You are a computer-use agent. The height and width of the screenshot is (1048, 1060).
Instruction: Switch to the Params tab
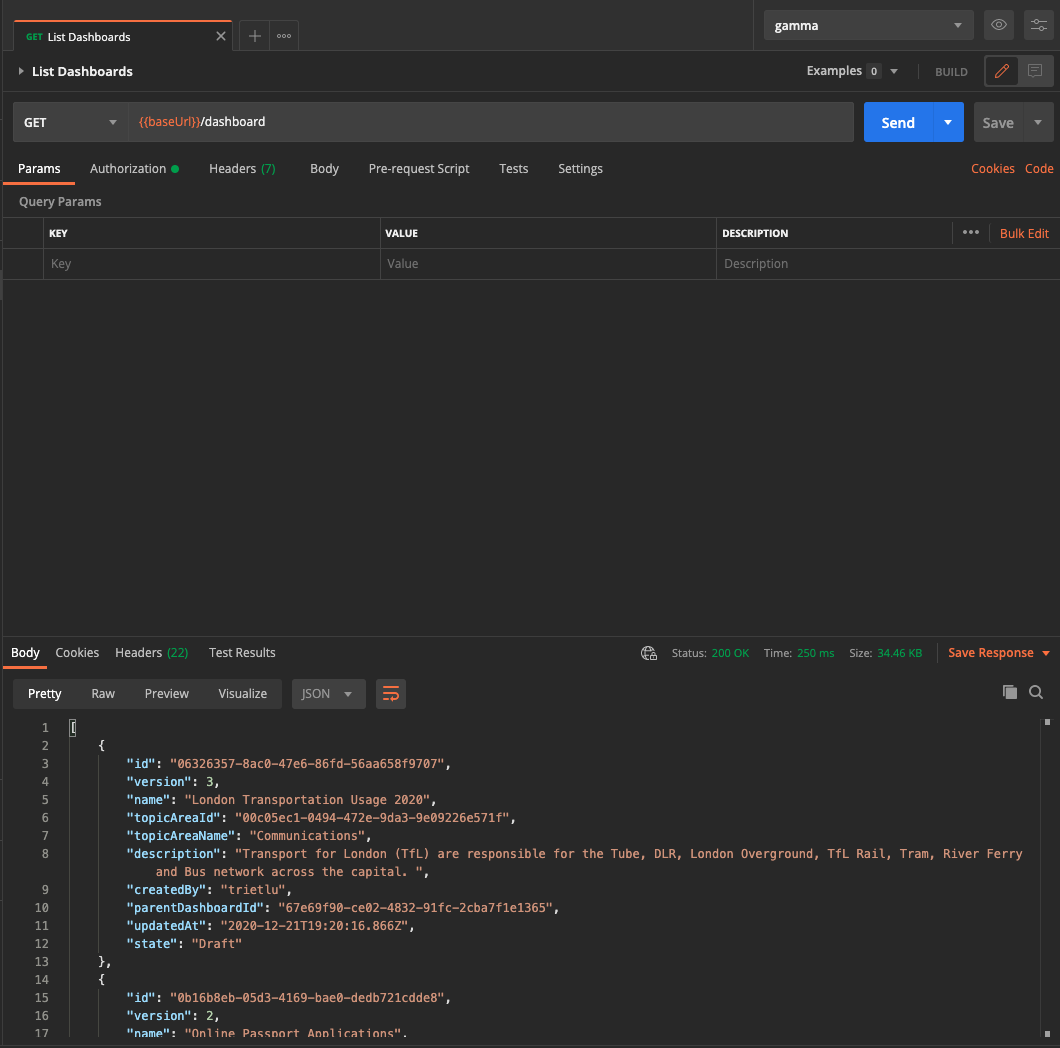(39, 169)
